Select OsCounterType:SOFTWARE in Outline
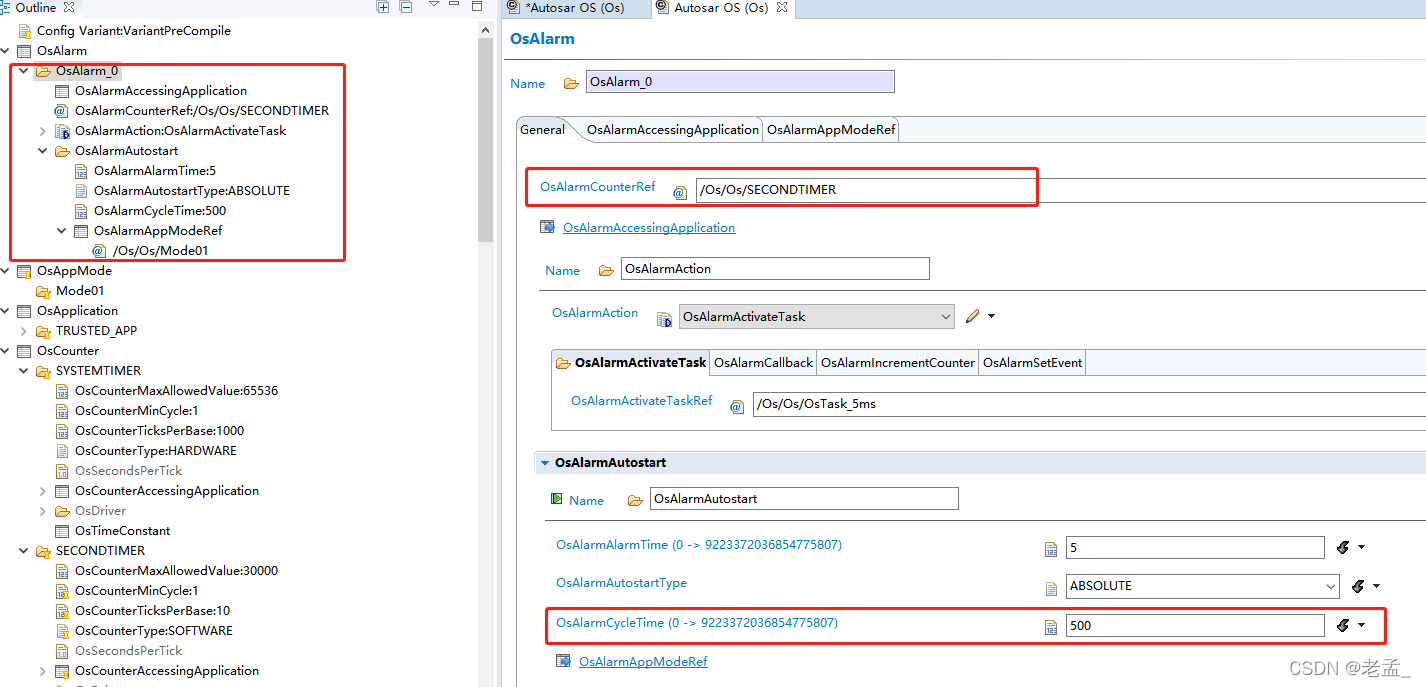1426x687 pixels. click(x=154, y=631)
